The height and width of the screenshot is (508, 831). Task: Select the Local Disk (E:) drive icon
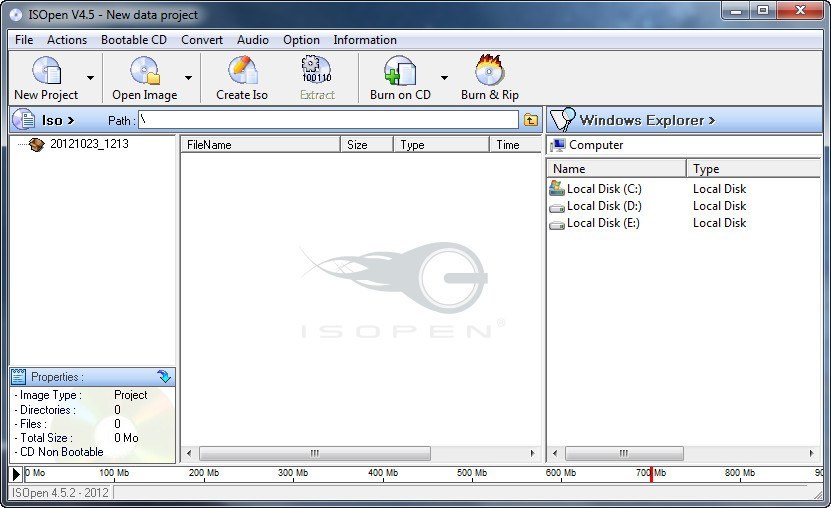click(x=557, y=224)
